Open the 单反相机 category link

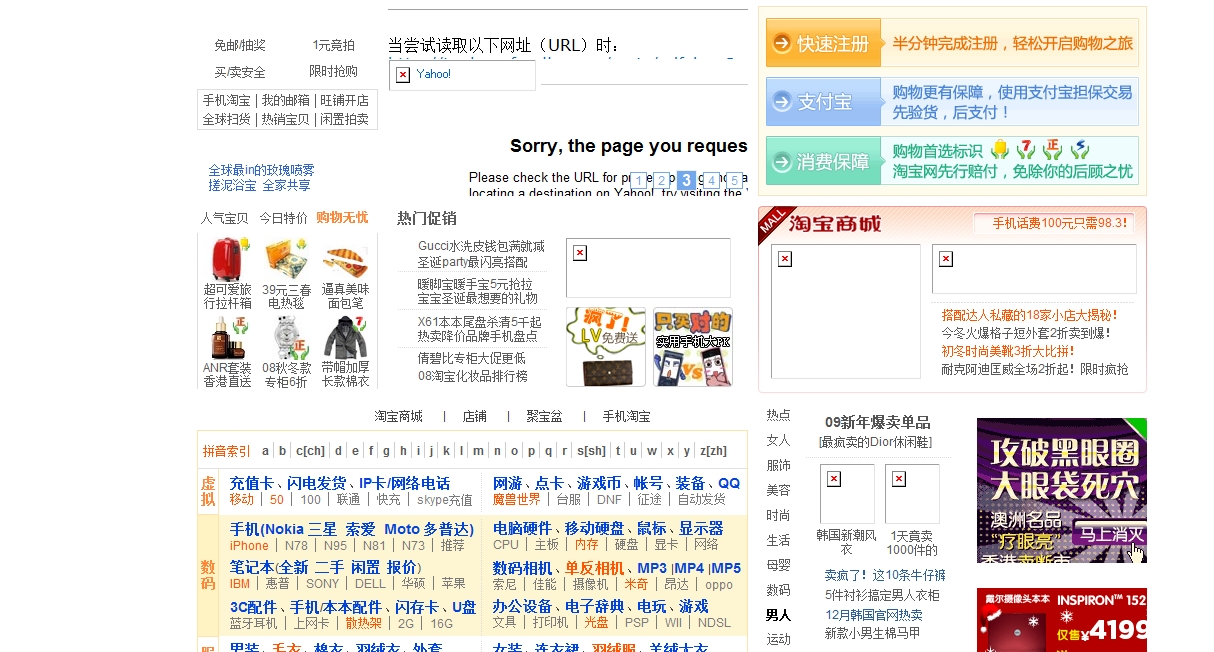tap(597, 568)
